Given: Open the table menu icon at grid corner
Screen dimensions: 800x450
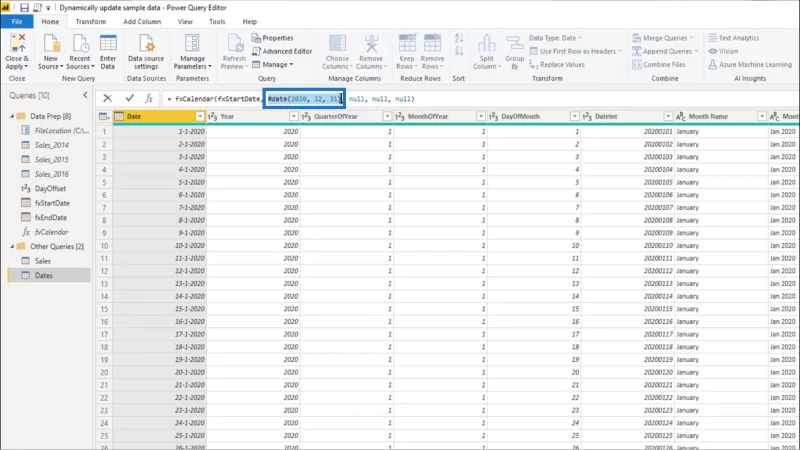Looking at the screenshot, I should pos(104,116).
